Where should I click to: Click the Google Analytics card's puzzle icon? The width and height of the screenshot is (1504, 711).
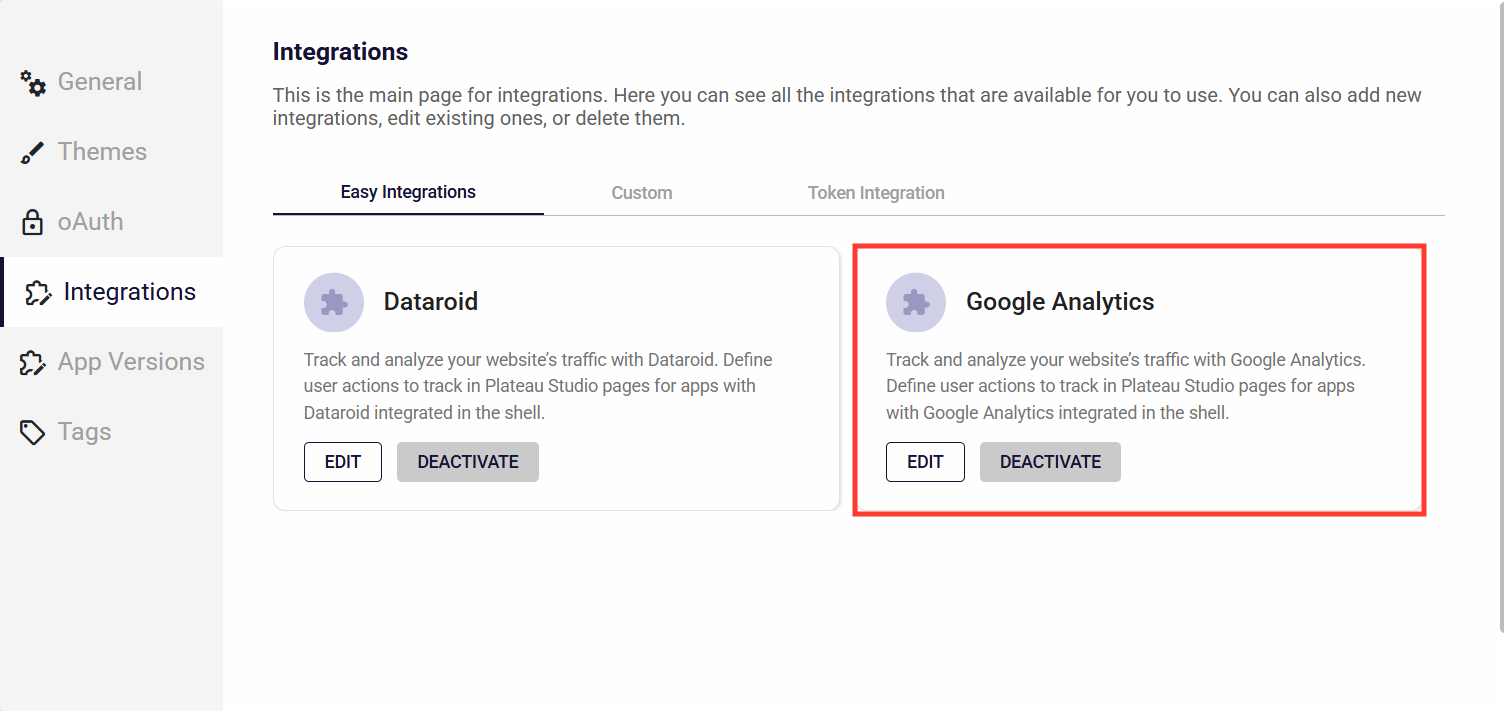915,302
